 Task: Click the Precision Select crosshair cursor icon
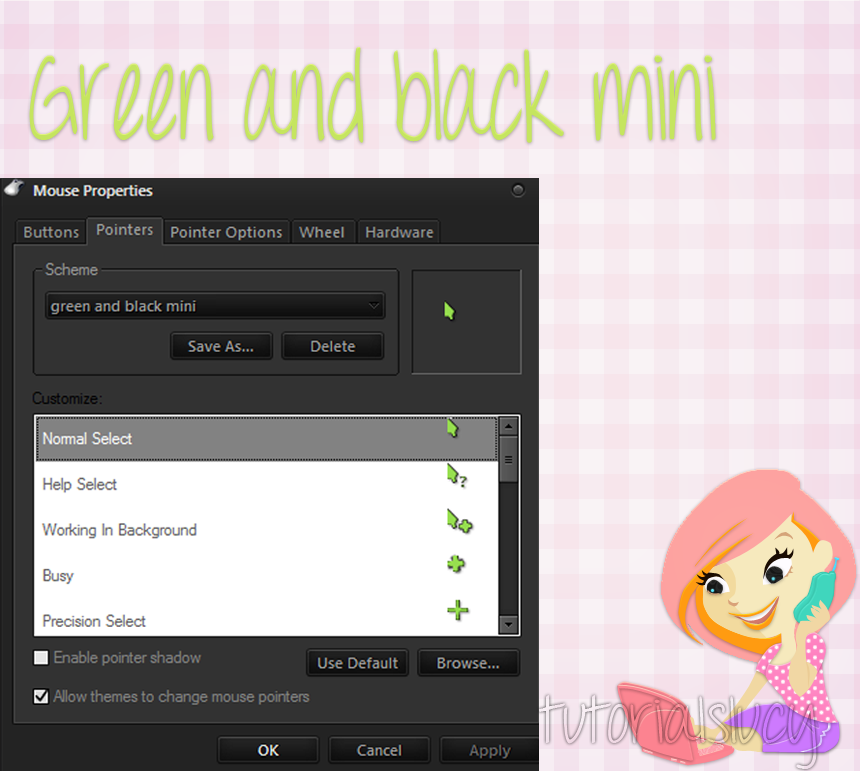tap(457, 610)
